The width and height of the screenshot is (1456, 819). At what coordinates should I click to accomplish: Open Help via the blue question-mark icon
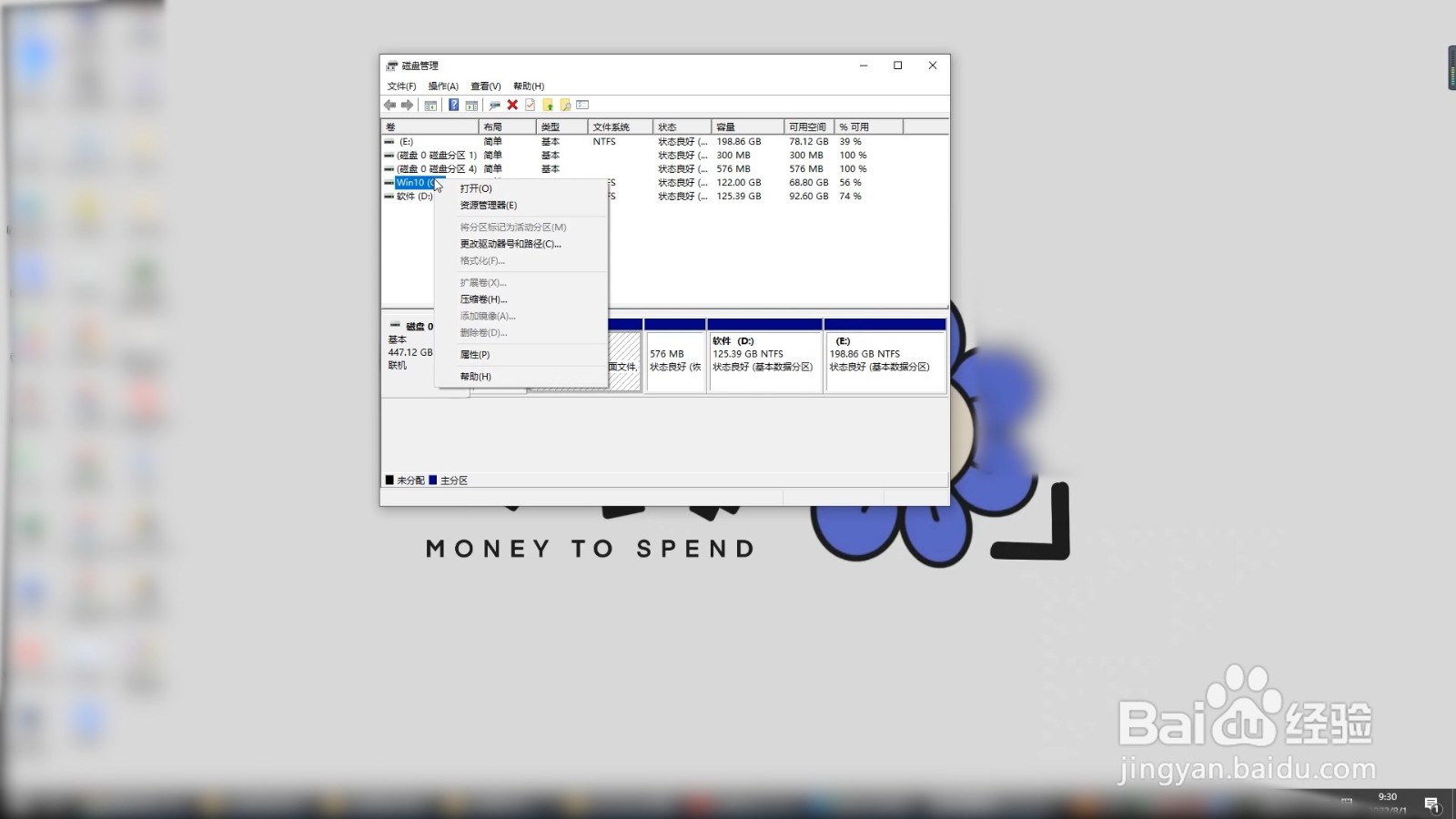coord(453,106)
